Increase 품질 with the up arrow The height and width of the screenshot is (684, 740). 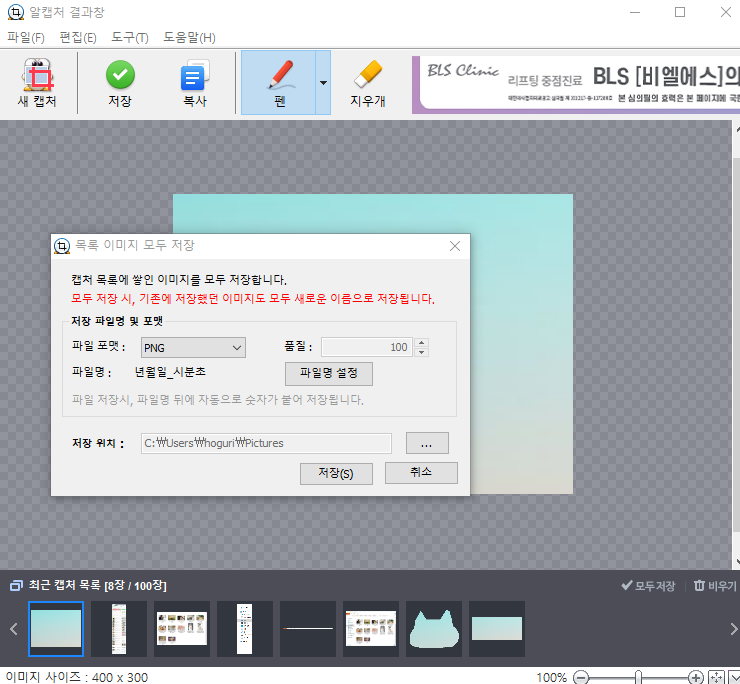point(421,342)
